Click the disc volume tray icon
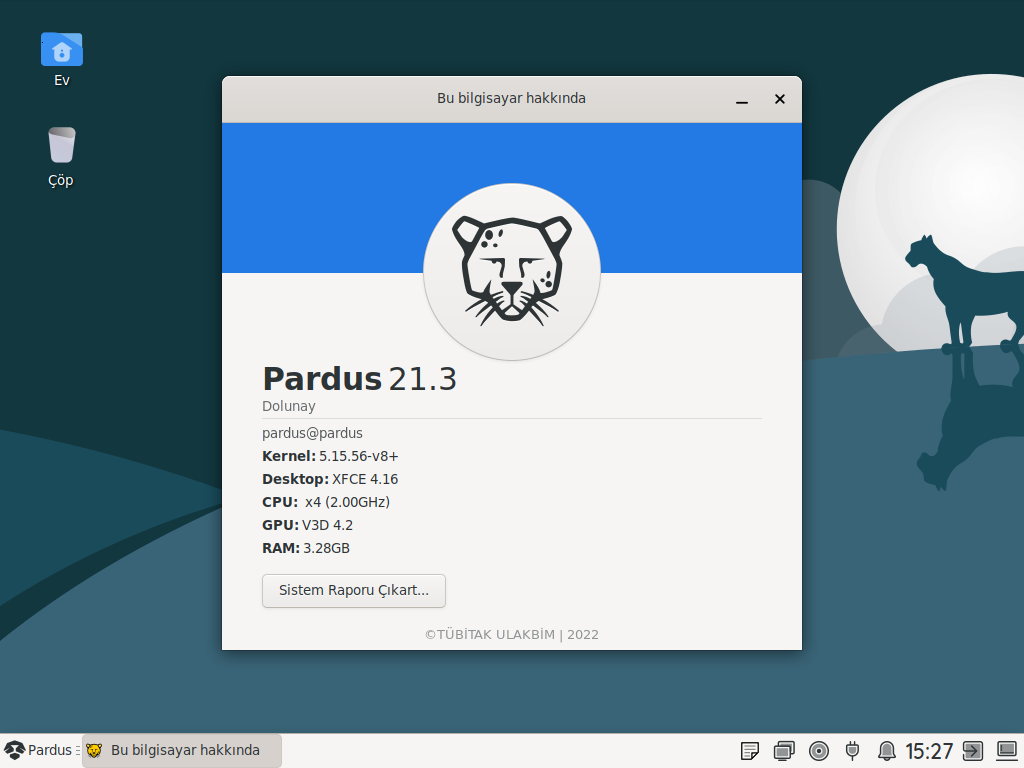The height and width of the screenshot is (768, 1024). point(819,751)
